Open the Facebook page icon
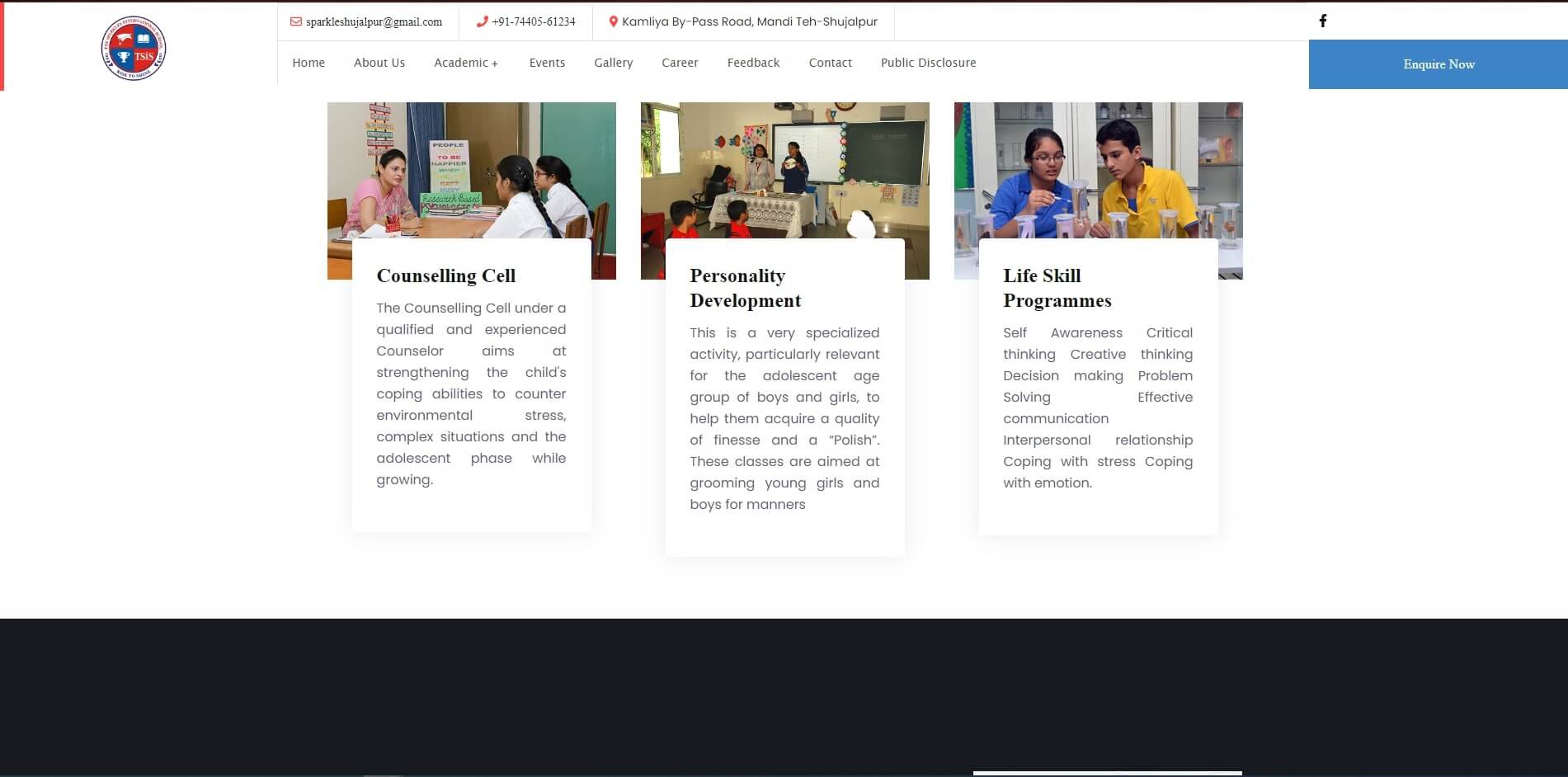The height and width of the screenshot is (777, 1568). [1322, 21]
